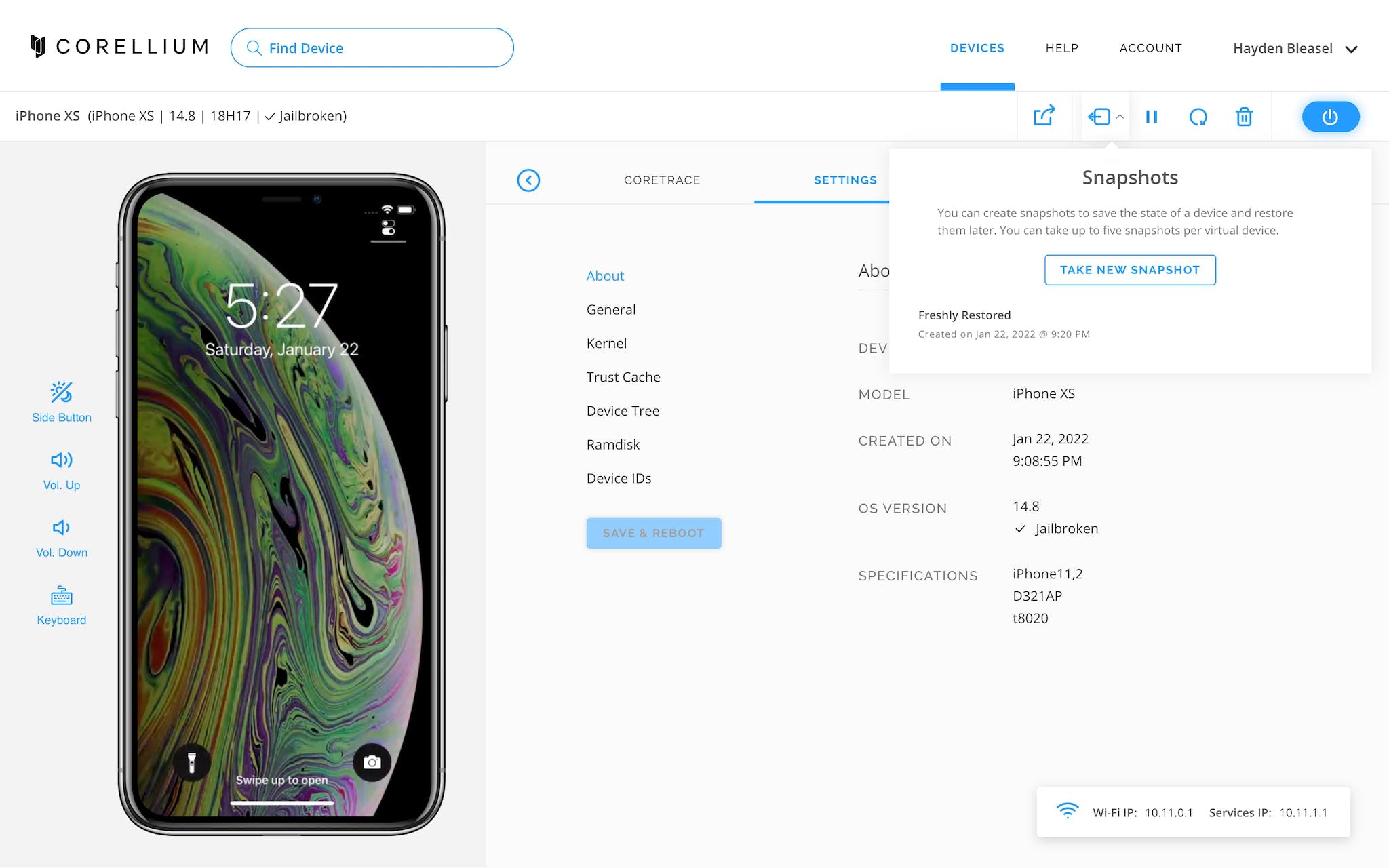Open the Trust Cache settings section
This screenshot has height=868, width=1389.
point(623,377)
